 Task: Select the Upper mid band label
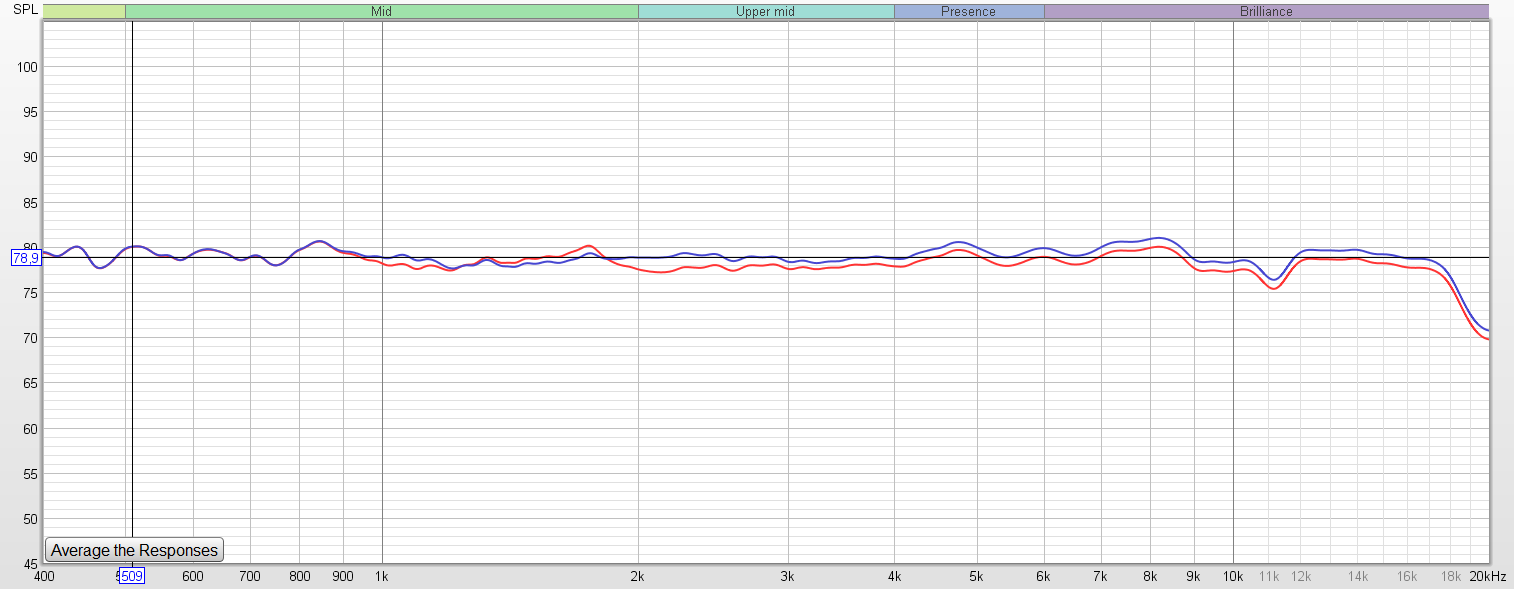point(765,12)
